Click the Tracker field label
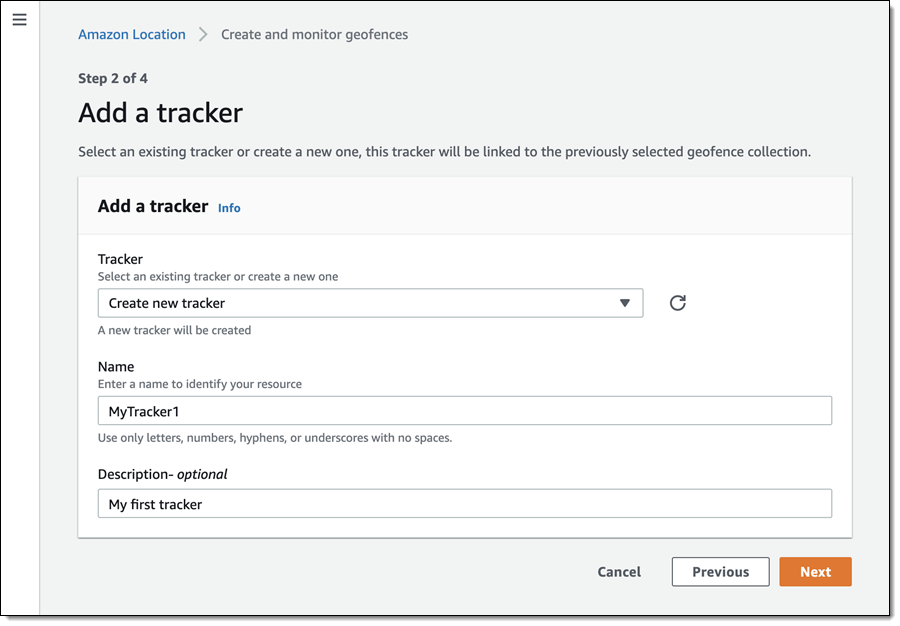The width and height of the screenshot is (900, 626). coord(120,259)
